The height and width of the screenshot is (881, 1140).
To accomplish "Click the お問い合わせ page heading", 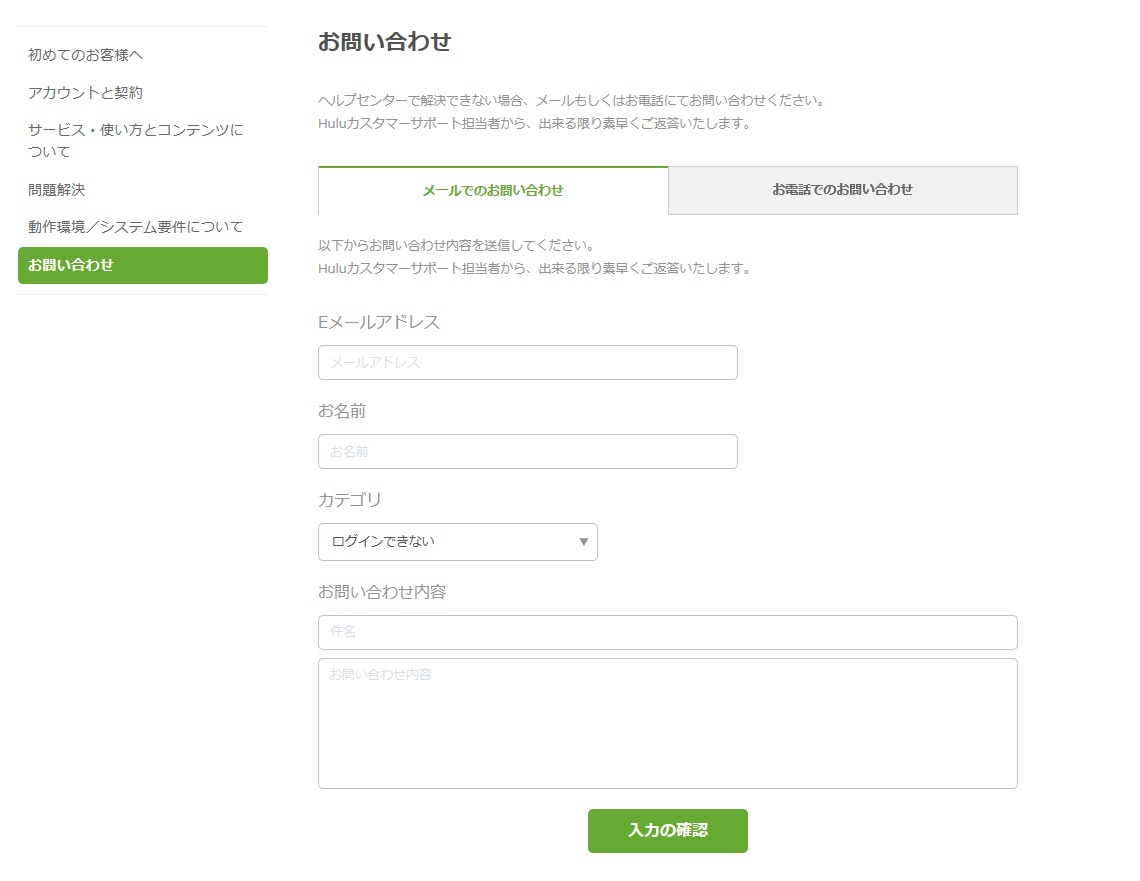I will coord(384,42).
